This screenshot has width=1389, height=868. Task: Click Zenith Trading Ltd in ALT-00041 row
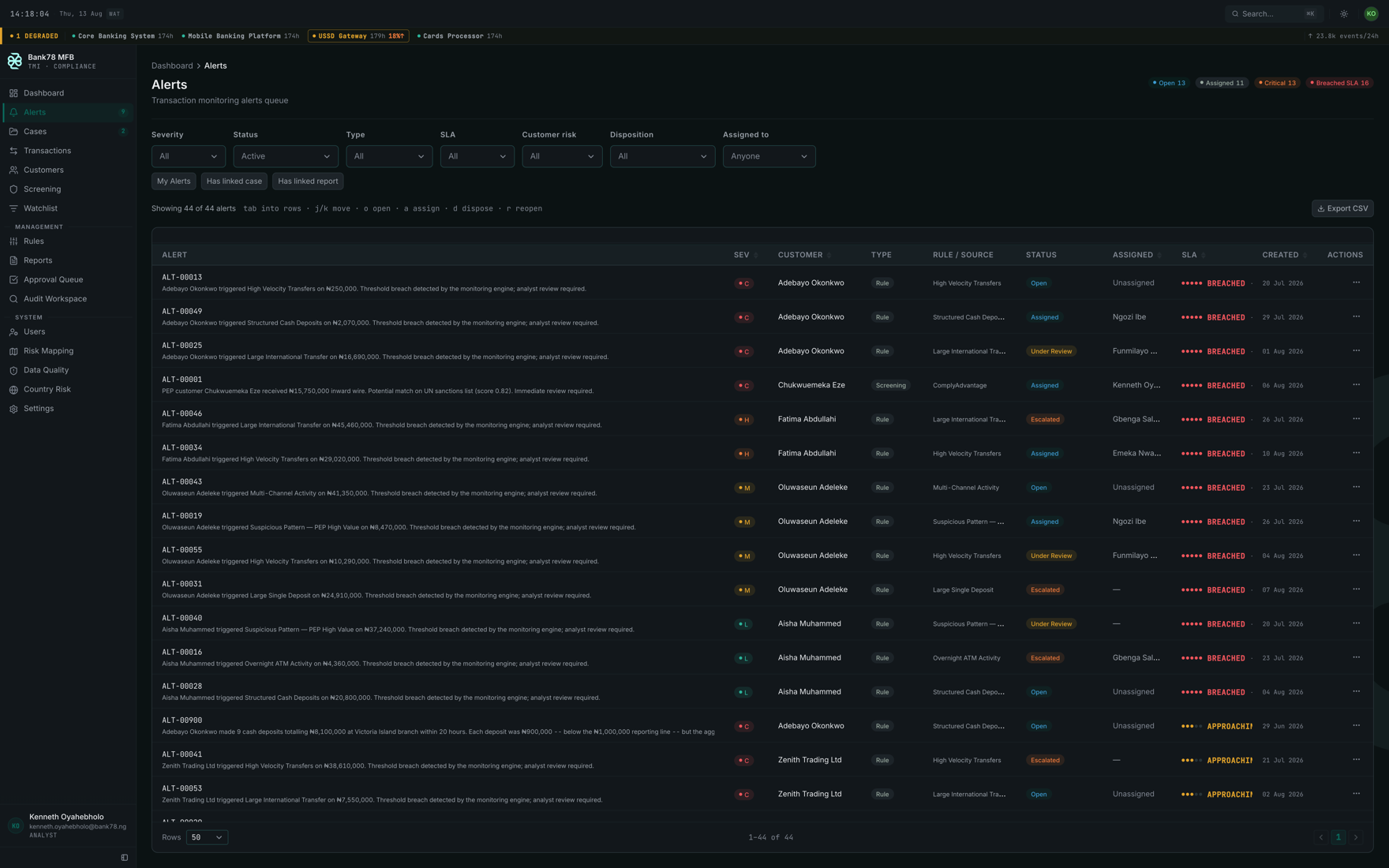810,760
